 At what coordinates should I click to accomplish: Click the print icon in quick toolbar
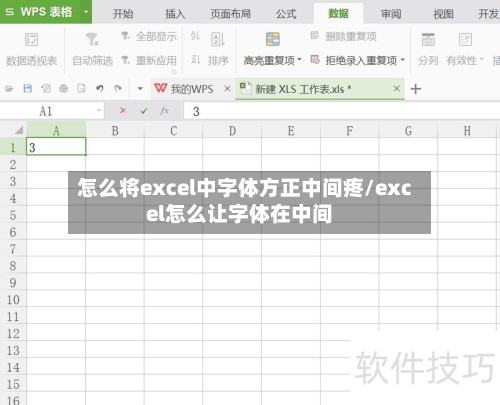pyautogui.click(x=63, y=88)
